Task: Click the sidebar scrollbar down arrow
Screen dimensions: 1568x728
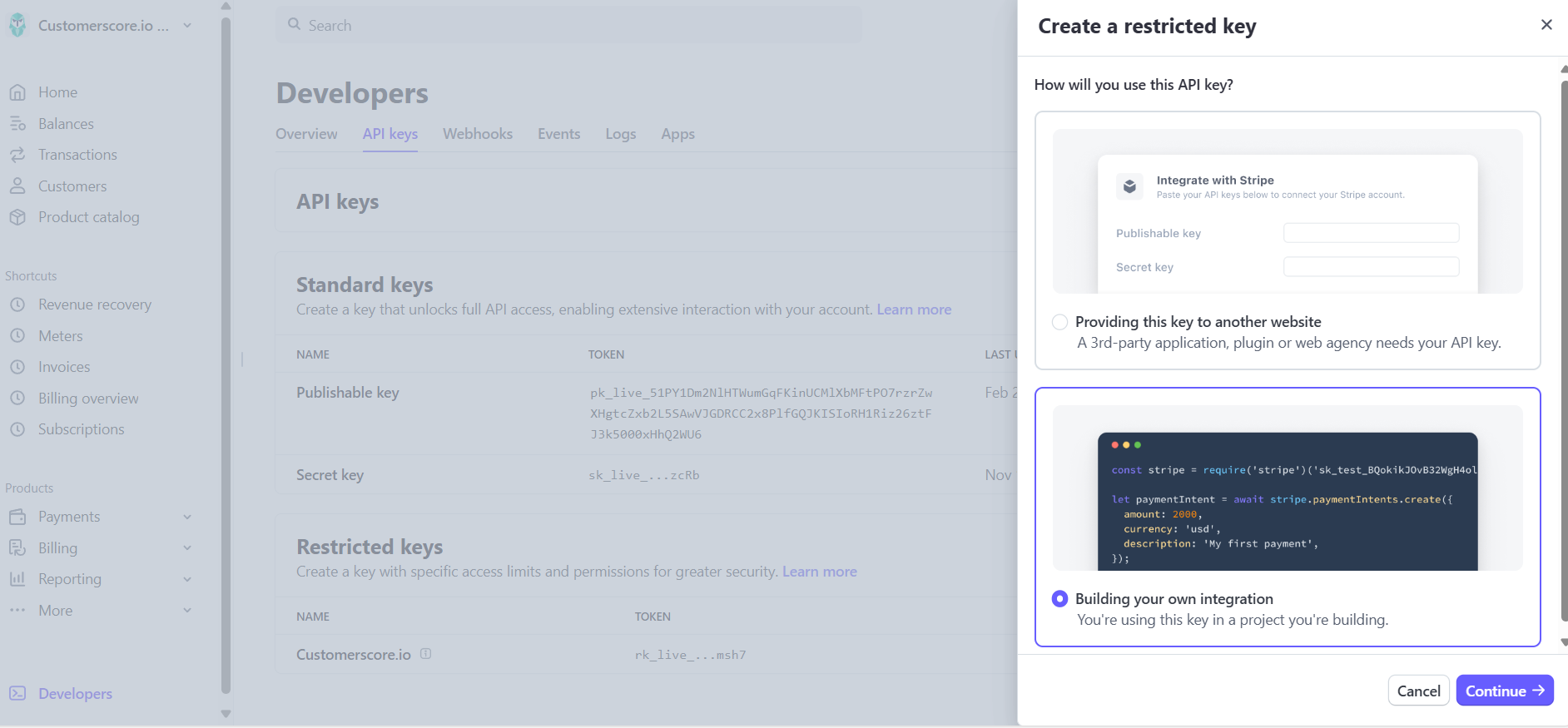Action: [226, 714]
